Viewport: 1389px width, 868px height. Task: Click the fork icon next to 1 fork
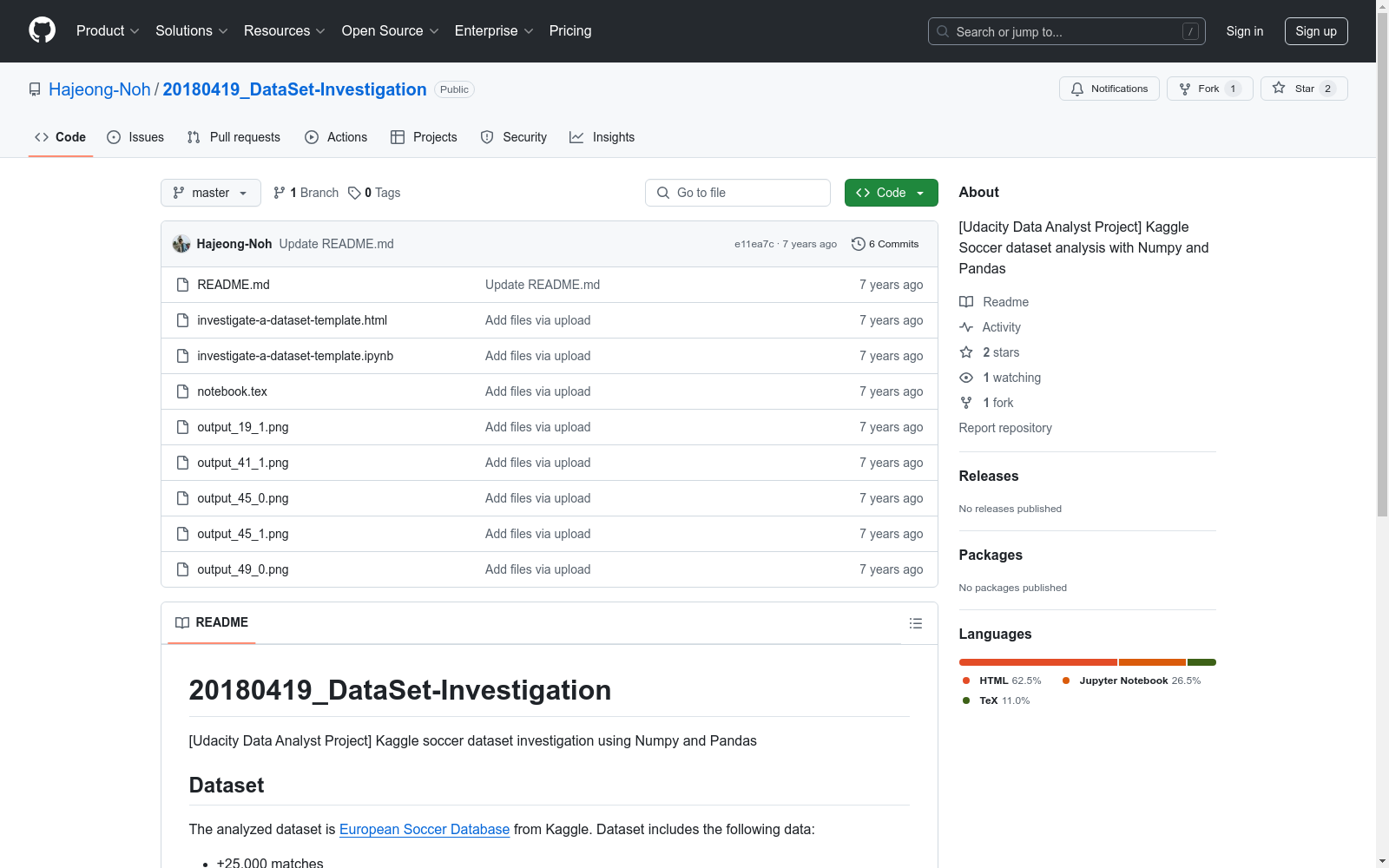coord(966,403)
